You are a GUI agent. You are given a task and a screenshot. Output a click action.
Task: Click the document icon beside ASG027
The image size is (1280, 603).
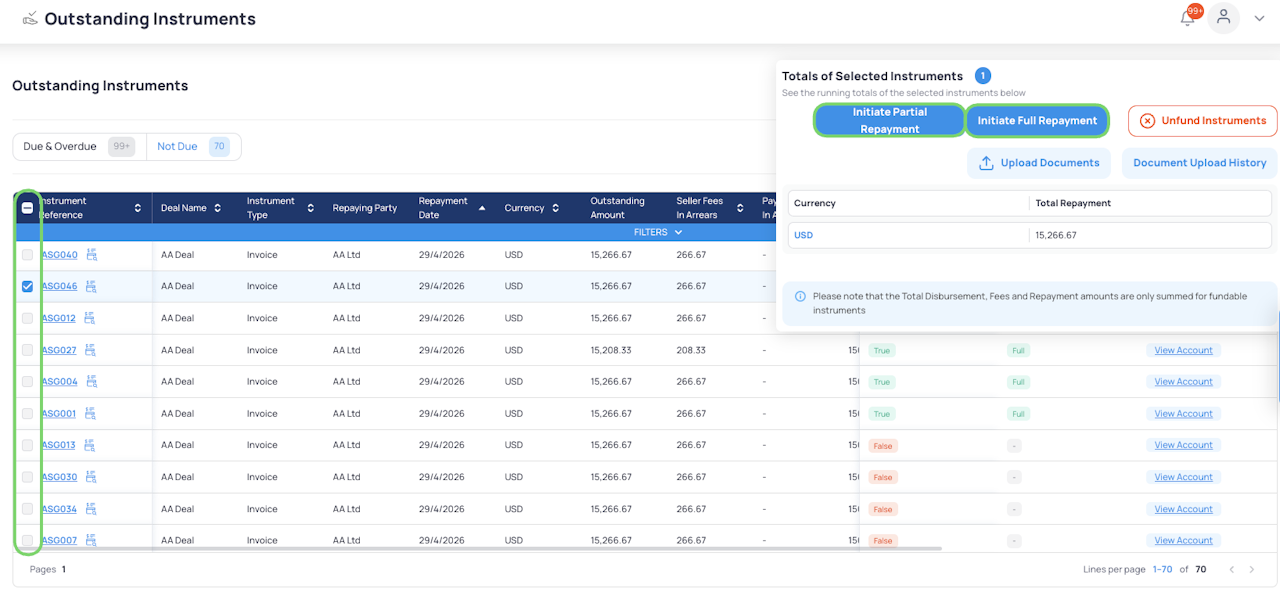pos(91,350)
